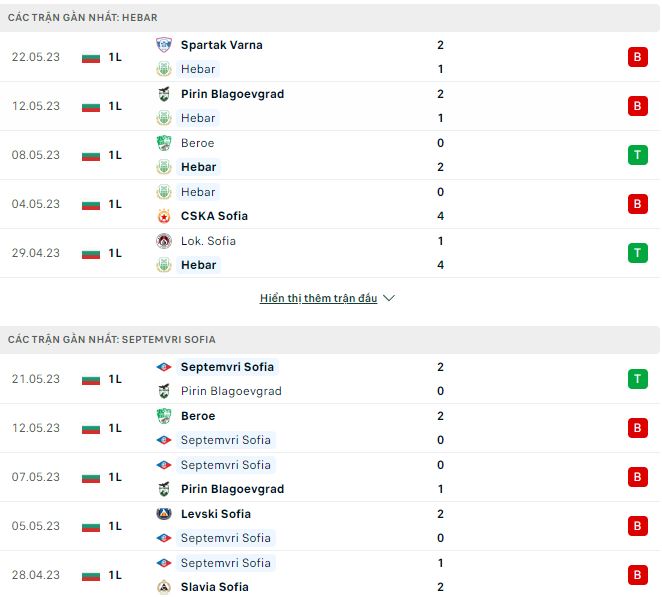Click green T badge on 21.05.23 Septemvri match
The image size is (662, 597).
[637, 379]
